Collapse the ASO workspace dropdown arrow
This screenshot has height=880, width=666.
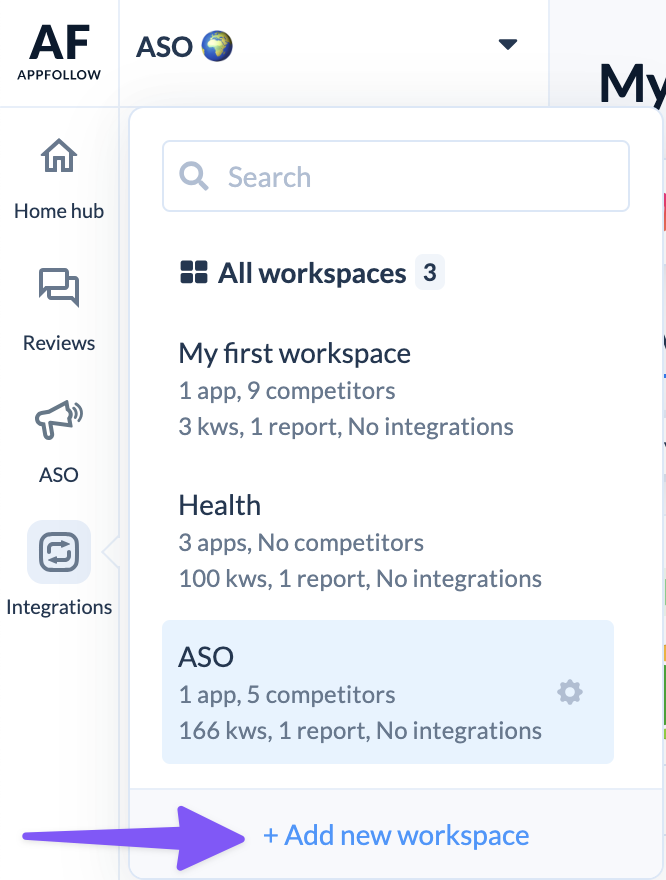tap(508, 44)
